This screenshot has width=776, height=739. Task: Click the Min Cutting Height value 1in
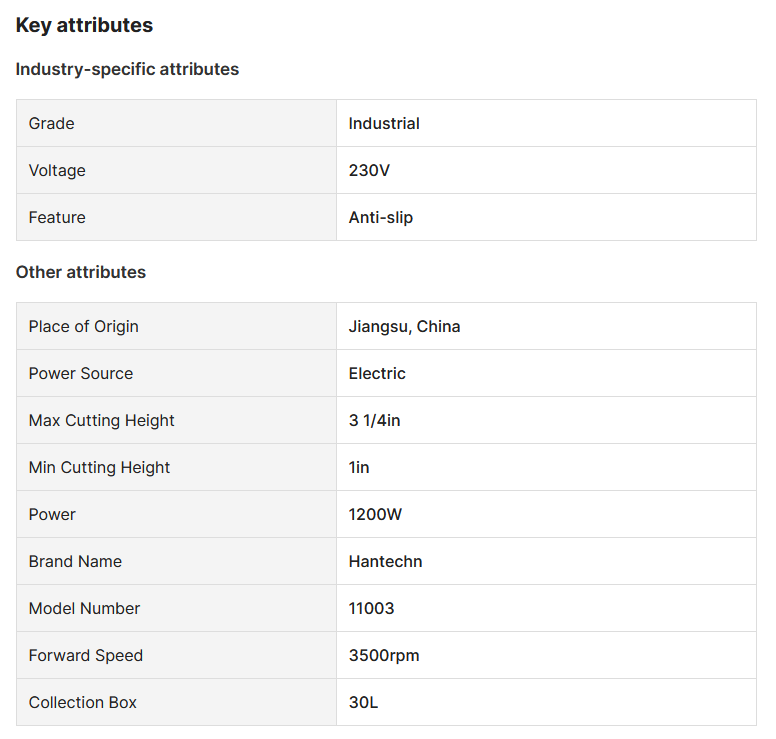pyautogui.click(x=359, y=468)
